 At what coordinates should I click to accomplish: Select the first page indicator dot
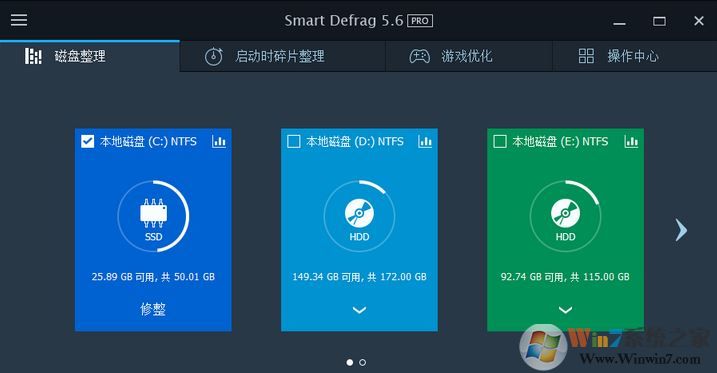[x=350, y=362]
